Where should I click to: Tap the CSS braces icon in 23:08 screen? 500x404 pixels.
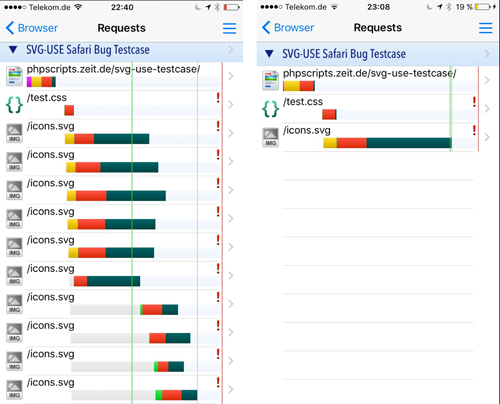click(x=270, y=109)
